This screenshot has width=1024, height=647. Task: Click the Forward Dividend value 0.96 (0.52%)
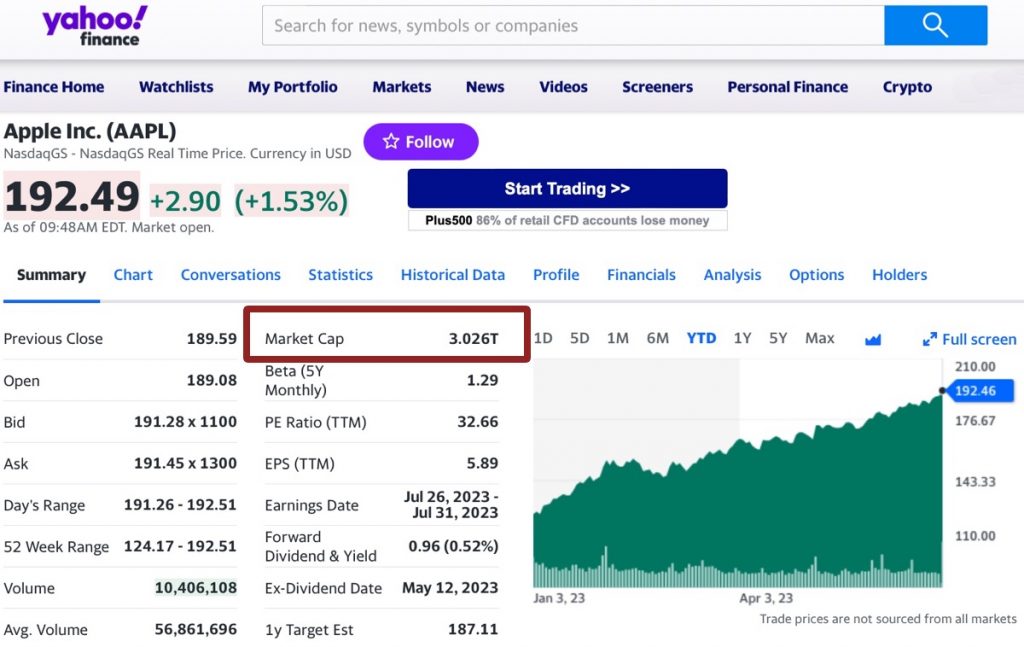(453, 546)
